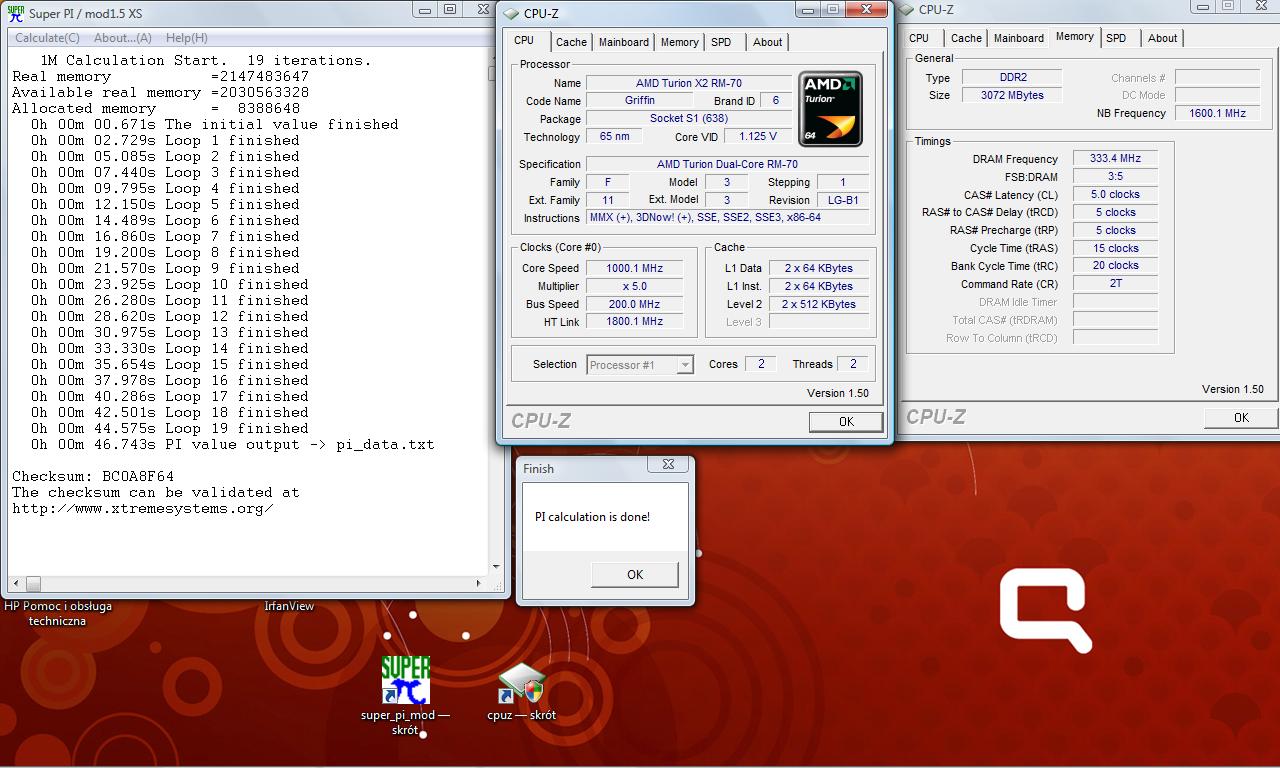Screen dimensions: 1280x768
Task: Click the Core Speed value field
Action: [634, 268]
